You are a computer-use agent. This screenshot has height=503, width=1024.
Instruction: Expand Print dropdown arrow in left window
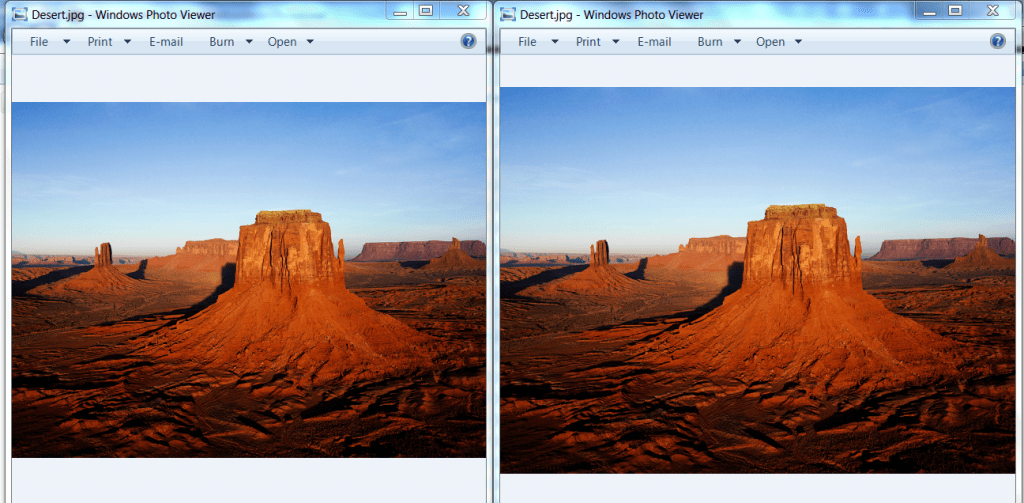127,42
